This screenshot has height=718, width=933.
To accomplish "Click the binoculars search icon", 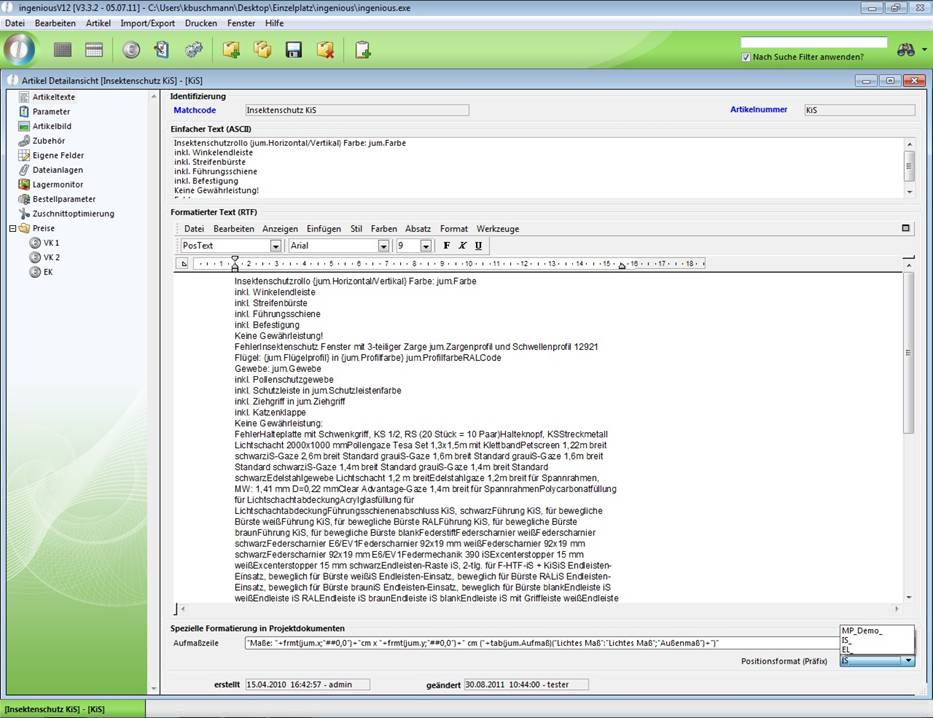I will click(906, 49).
